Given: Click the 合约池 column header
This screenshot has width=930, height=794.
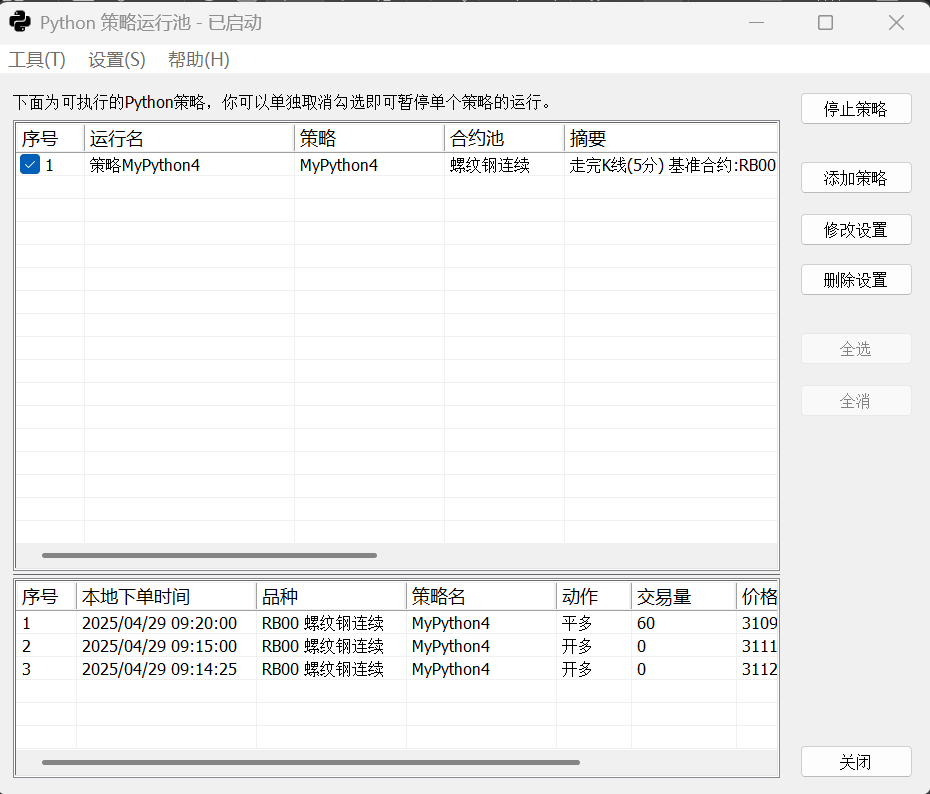Looking at the screenshot, I should pyautogui.click(x=503, y=138).
